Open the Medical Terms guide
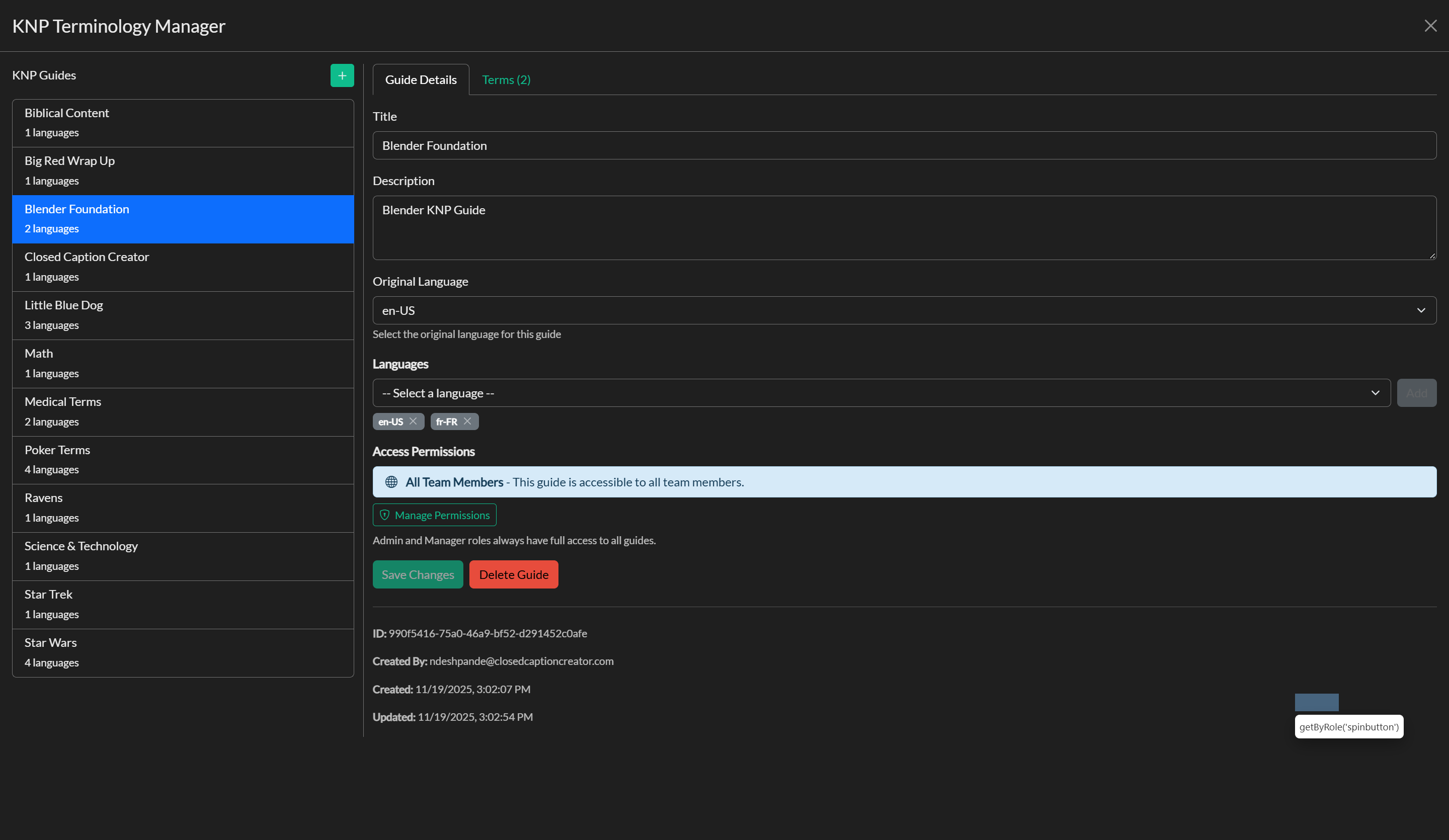 click(x=183, y=412)
